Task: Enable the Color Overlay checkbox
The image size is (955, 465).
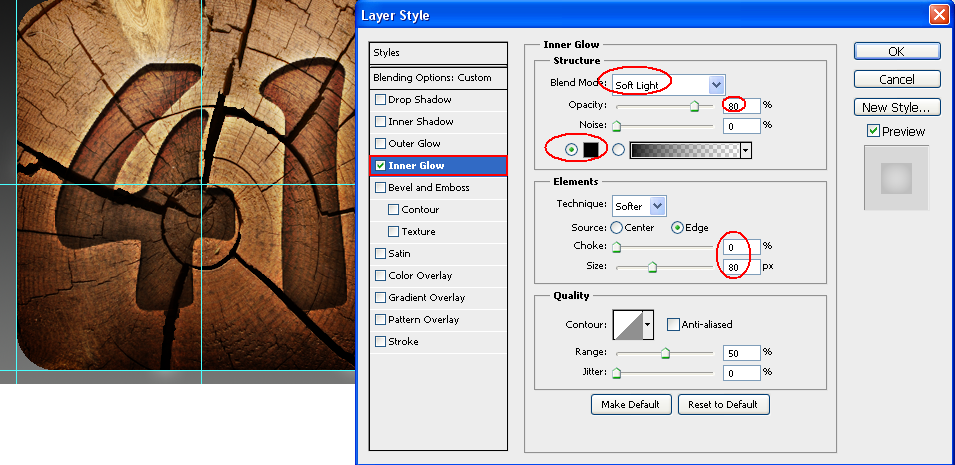Action: (x=380, y=275)
